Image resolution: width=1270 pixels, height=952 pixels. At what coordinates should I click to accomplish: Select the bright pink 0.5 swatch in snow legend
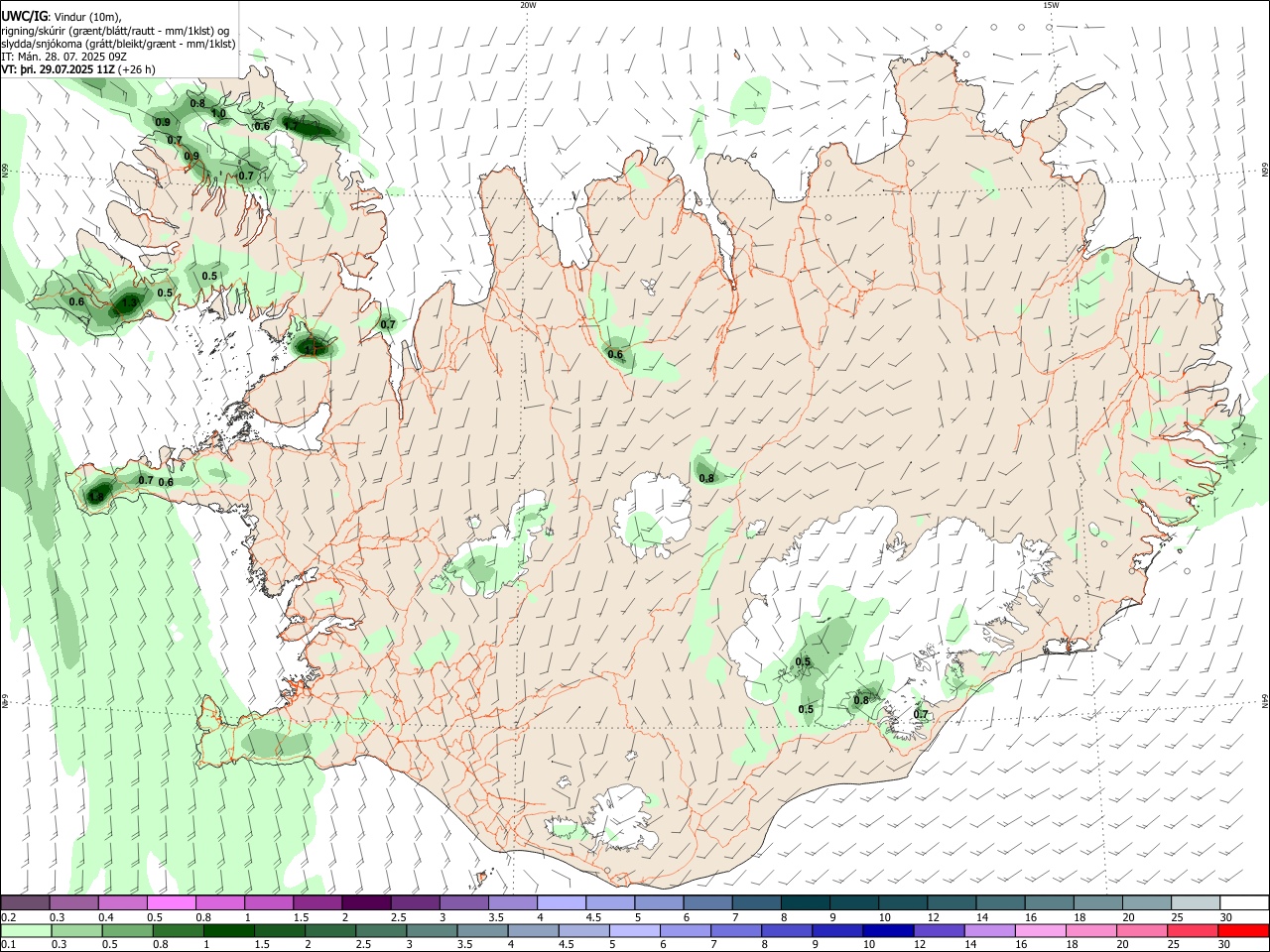171,903
